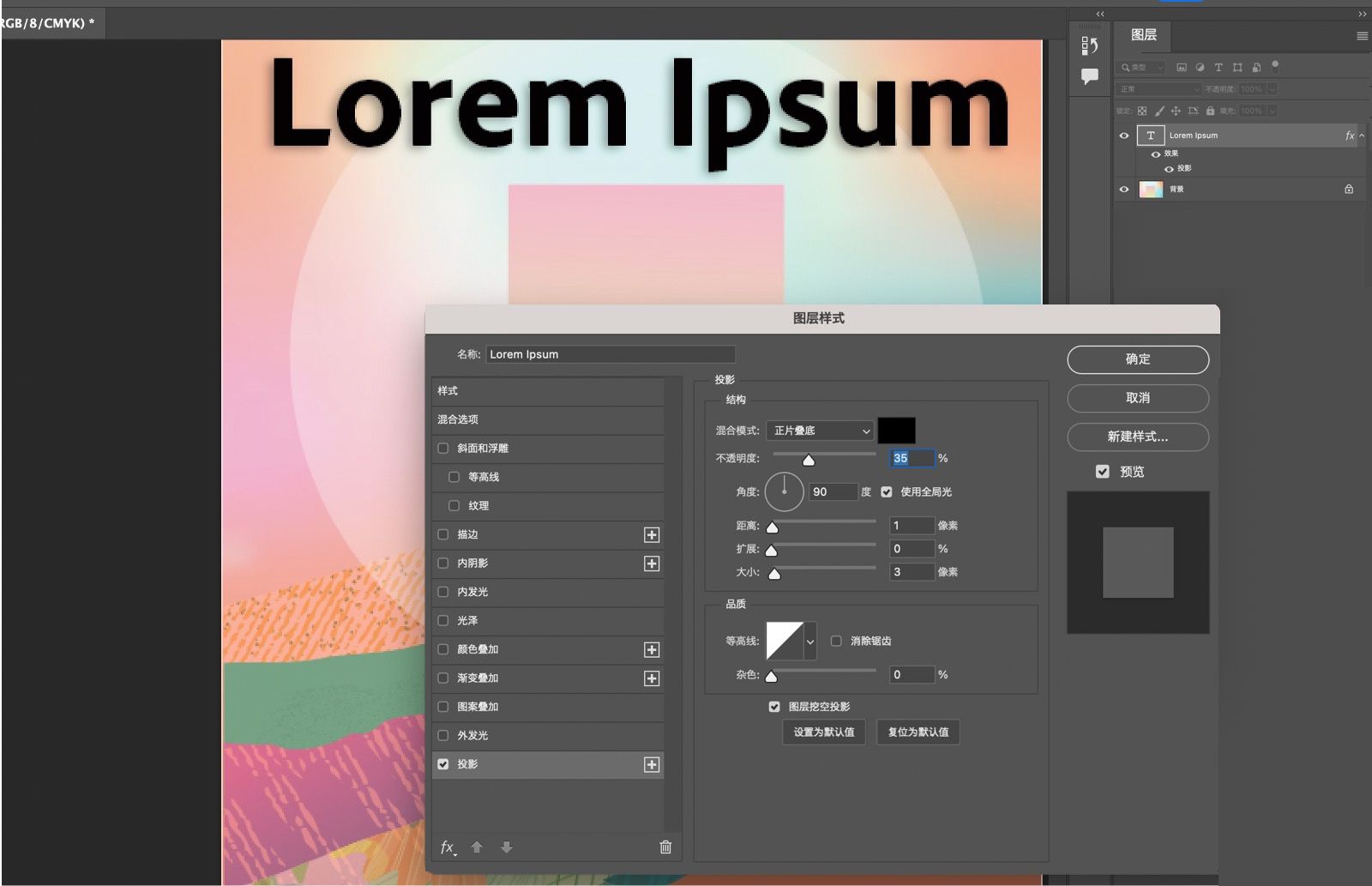
Task: Open the Comments panel icon
Action: click(x=1090, y=76)
